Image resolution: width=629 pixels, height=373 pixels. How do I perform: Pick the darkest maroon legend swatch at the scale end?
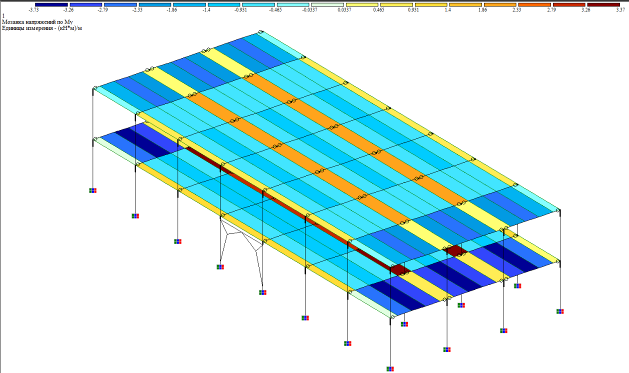[603, 5]
